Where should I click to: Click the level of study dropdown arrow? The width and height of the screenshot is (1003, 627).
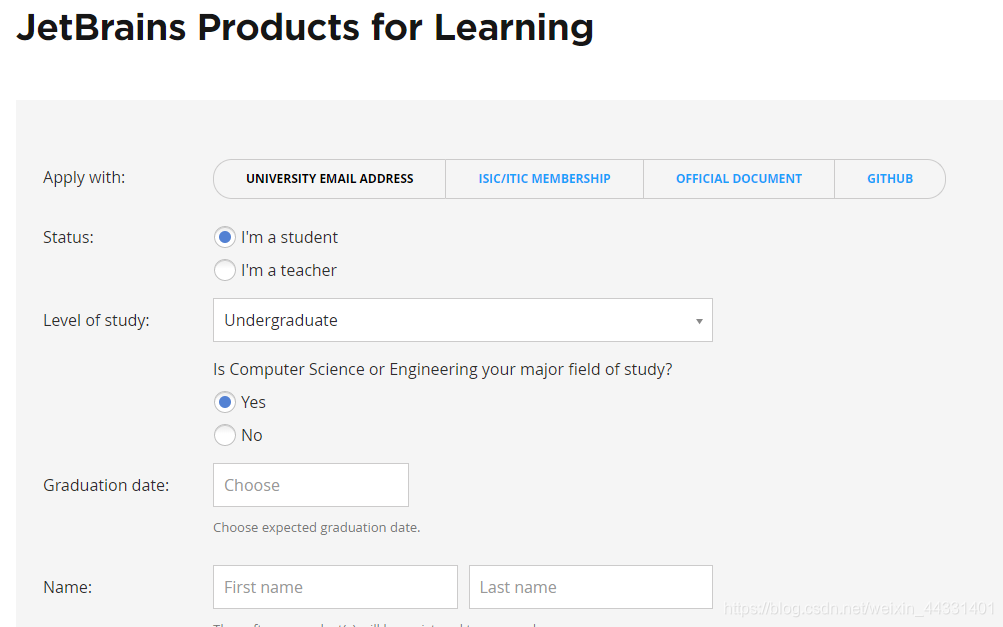[x=699, y=321]
